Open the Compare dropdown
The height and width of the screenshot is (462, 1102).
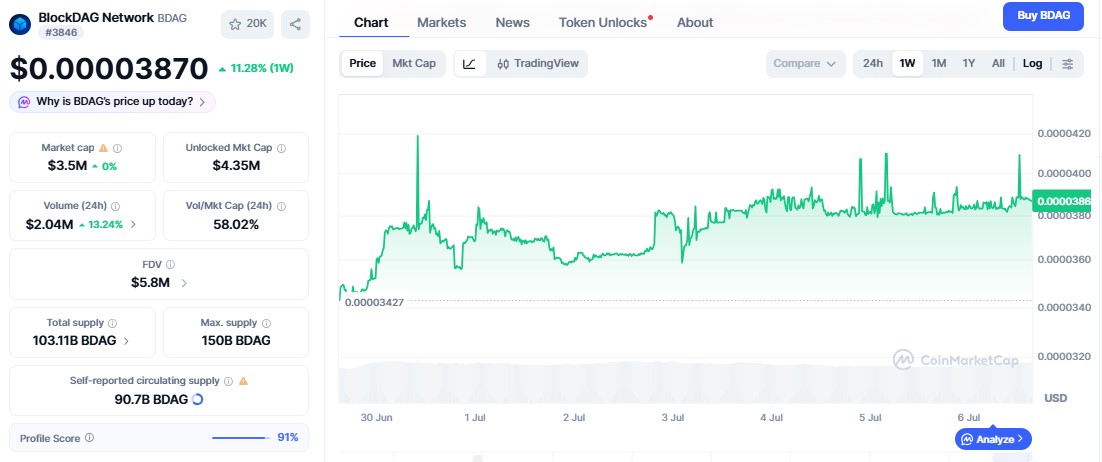(805, 63)
